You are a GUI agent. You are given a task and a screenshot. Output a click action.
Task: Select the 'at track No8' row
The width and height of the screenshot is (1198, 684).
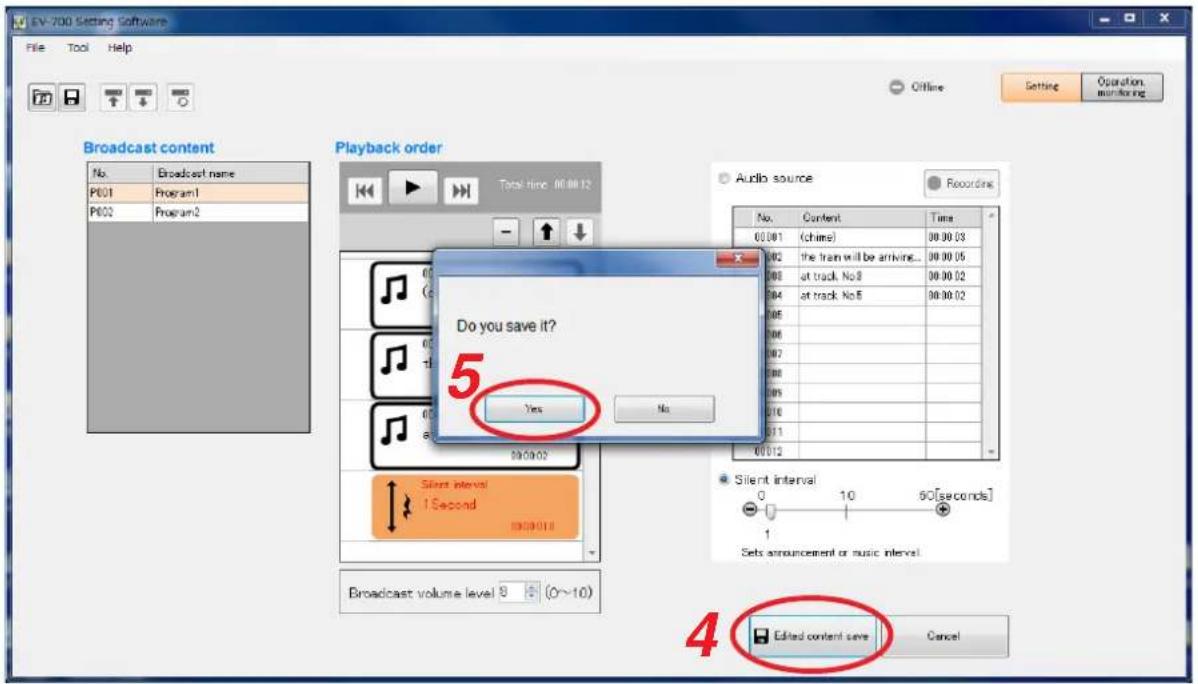(x=858, y=276)
